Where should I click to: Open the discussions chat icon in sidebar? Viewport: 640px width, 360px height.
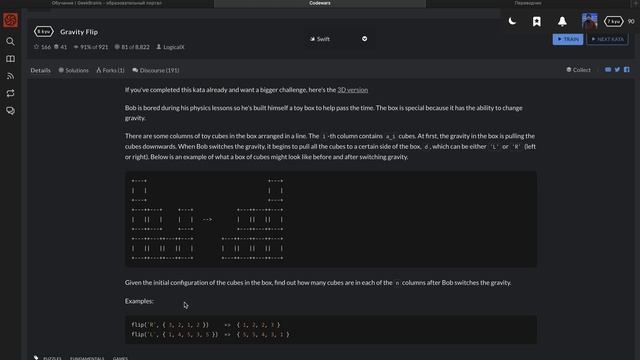click(x=10, y=111)
